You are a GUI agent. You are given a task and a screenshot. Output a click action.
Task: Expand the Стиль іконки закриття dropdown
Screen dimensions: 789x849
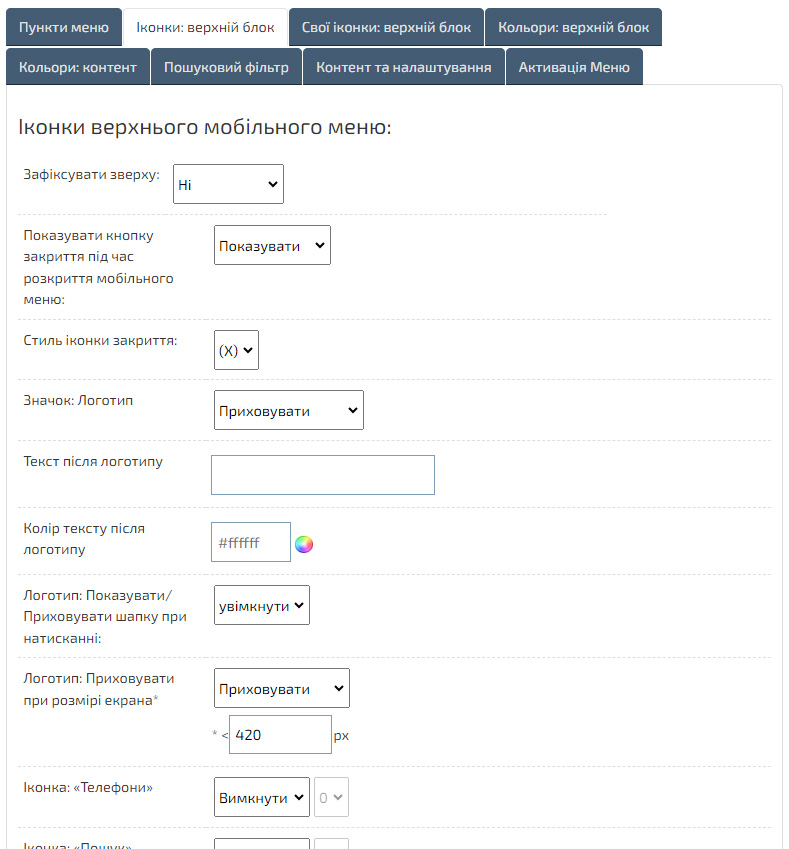pos(236,350)
